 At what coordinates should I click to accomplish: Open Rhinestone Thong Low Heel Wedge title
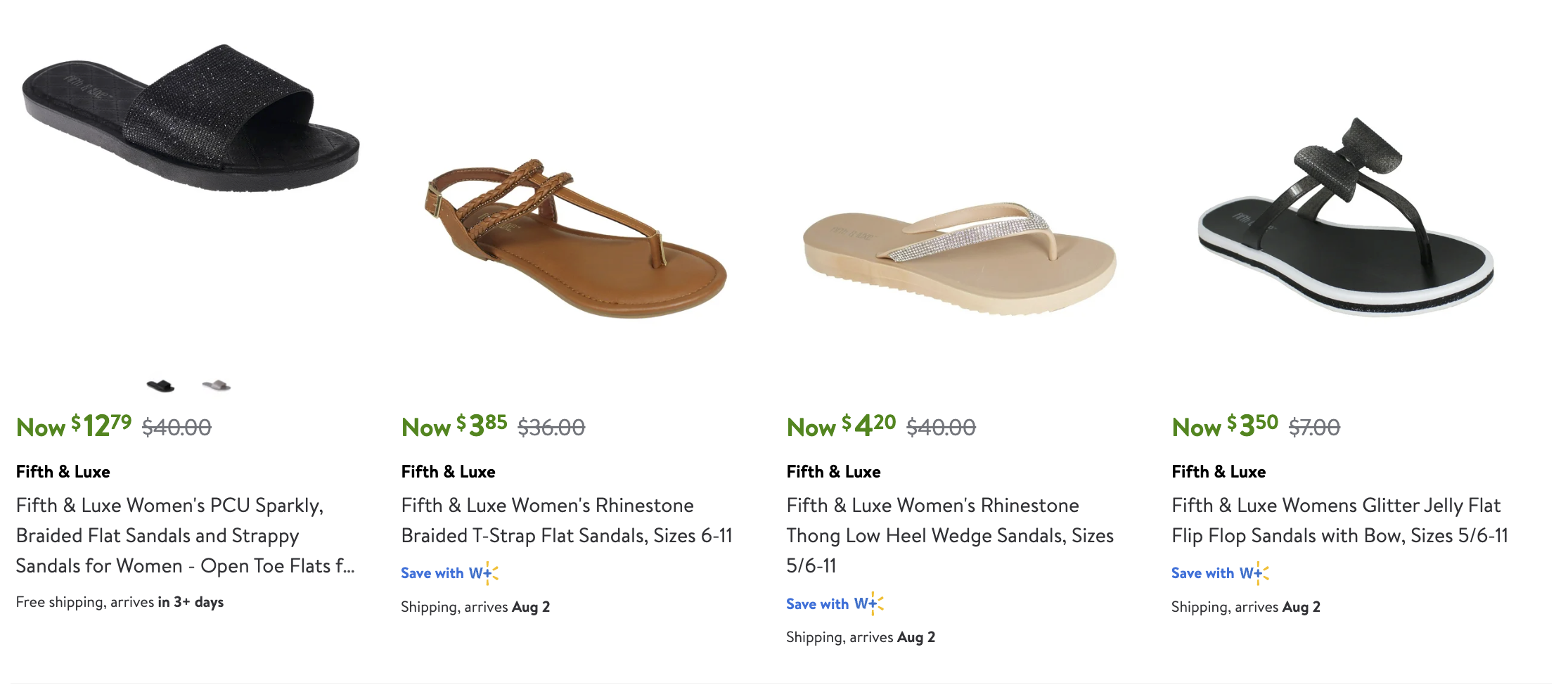pos(950,535)
